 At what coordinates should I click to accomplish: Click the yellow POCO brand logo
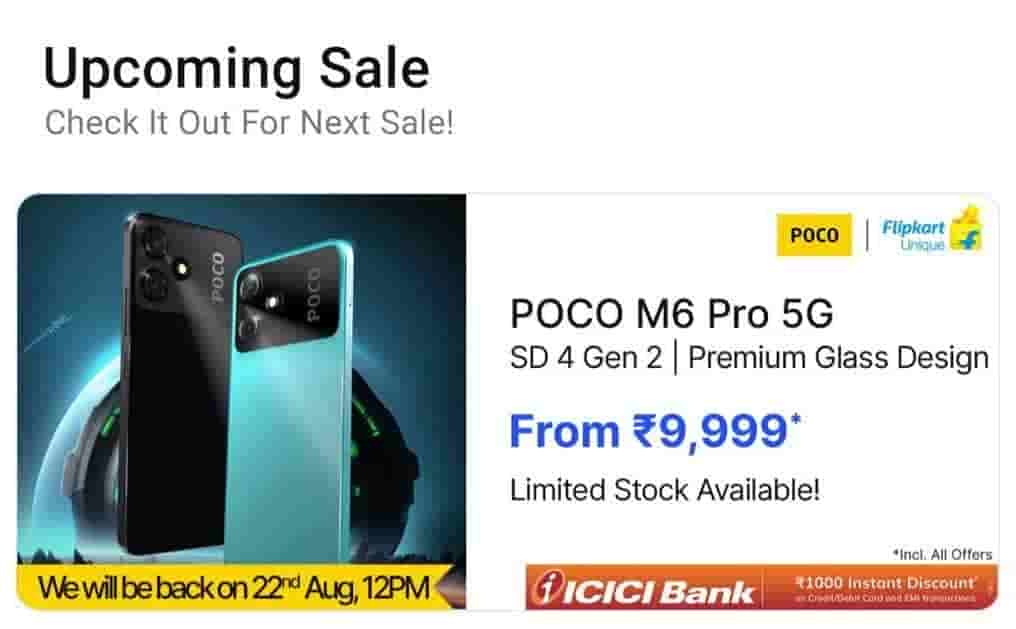[x=814, y=234]
